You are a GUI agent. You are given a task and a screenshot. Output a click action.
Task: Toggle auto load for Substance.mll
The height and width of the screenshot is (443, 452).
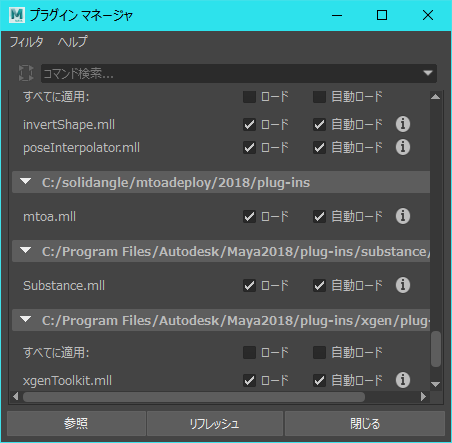(x=319, y=286)
